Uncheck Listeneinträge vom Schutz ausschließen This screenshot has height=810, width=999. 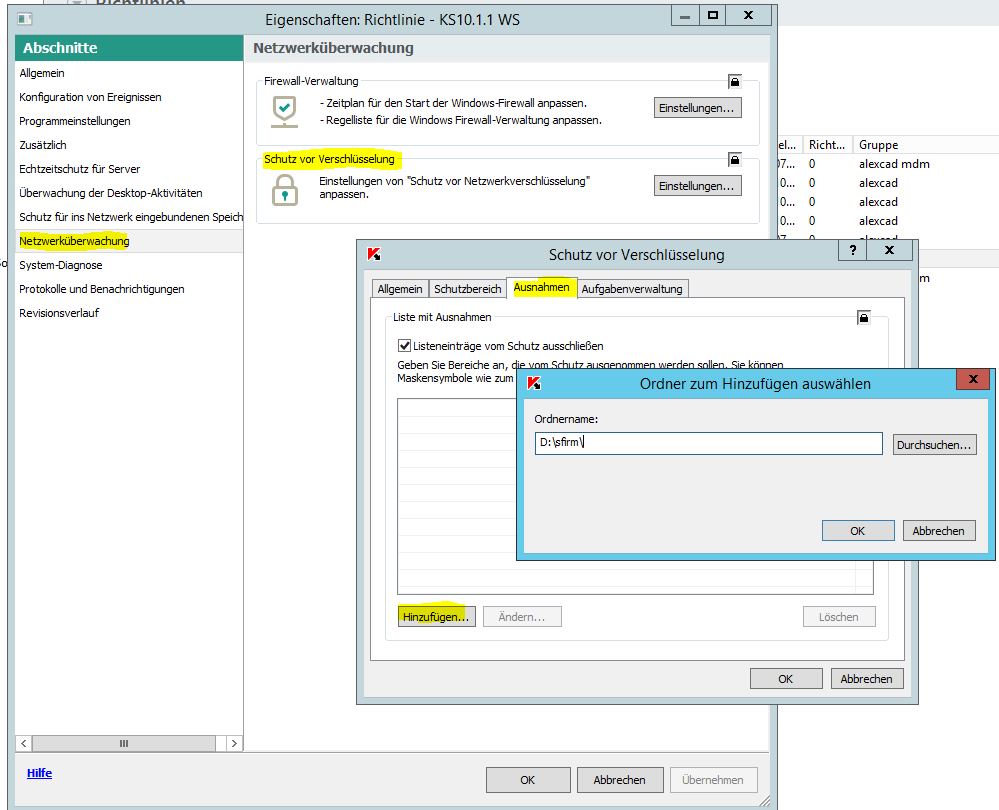404,346
